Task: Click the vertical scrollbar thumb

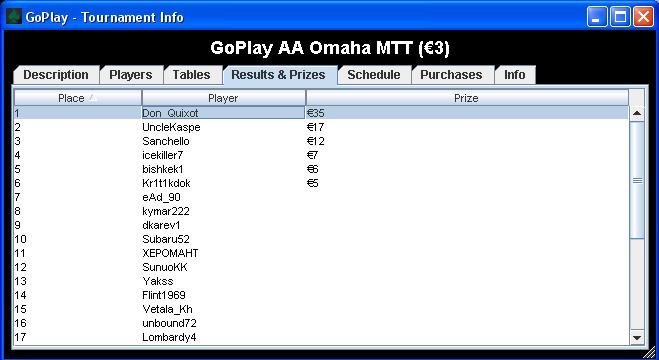Action: pyautogui.click(x=637, y=180)
